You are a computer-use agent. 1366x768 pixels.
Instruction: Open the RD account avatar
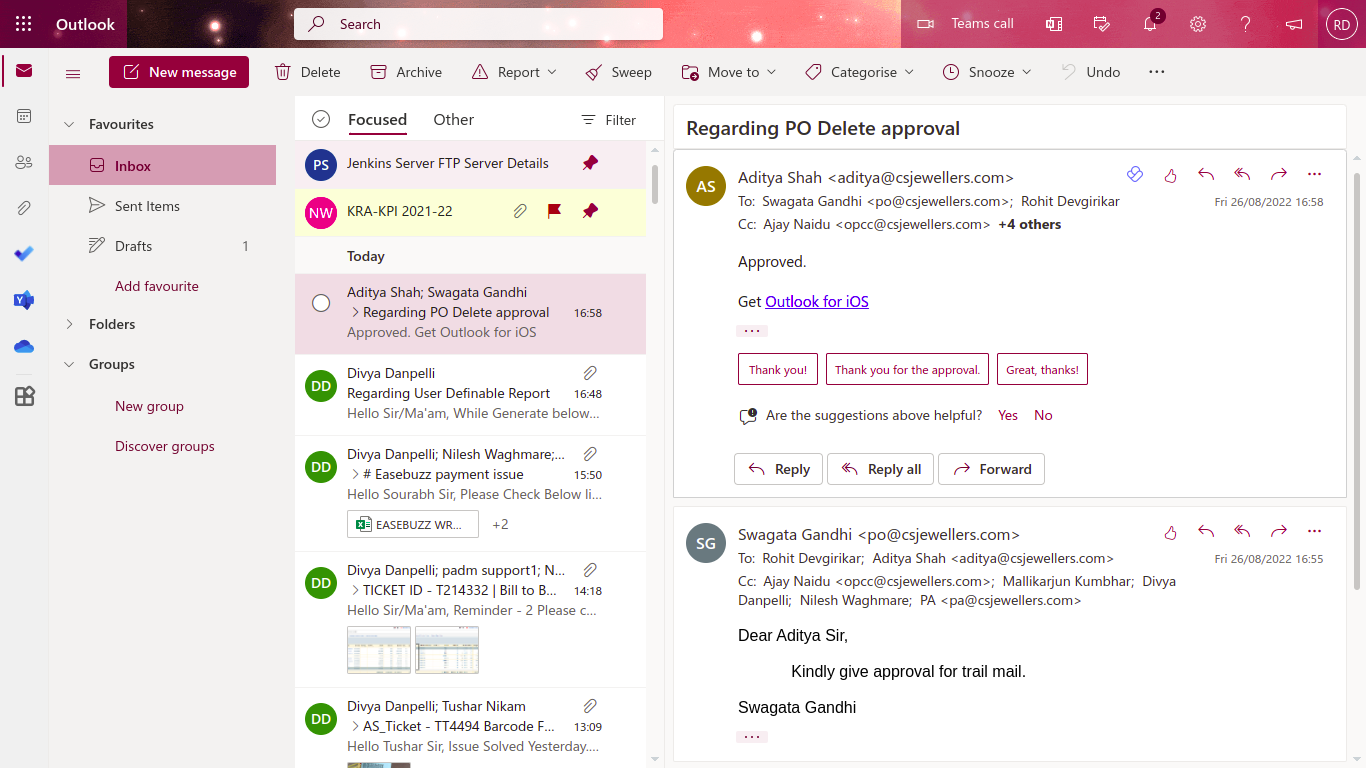pyautogui.click(x=1342, y=24)
